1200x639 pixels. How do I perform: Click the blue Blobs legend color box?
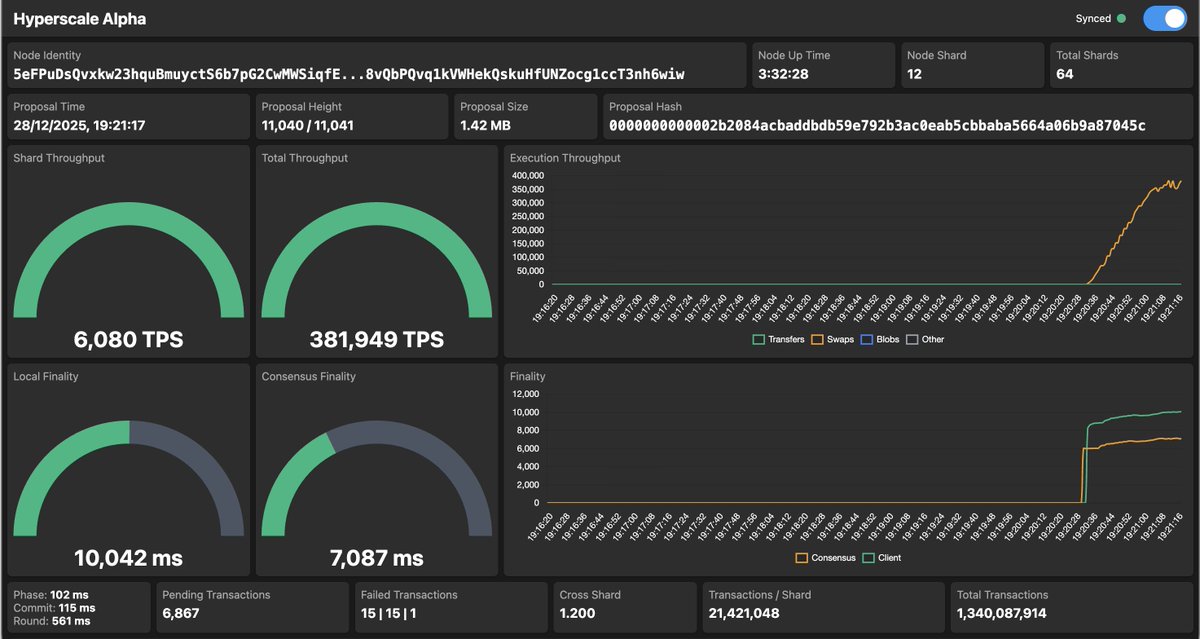(x=866, y=339)
